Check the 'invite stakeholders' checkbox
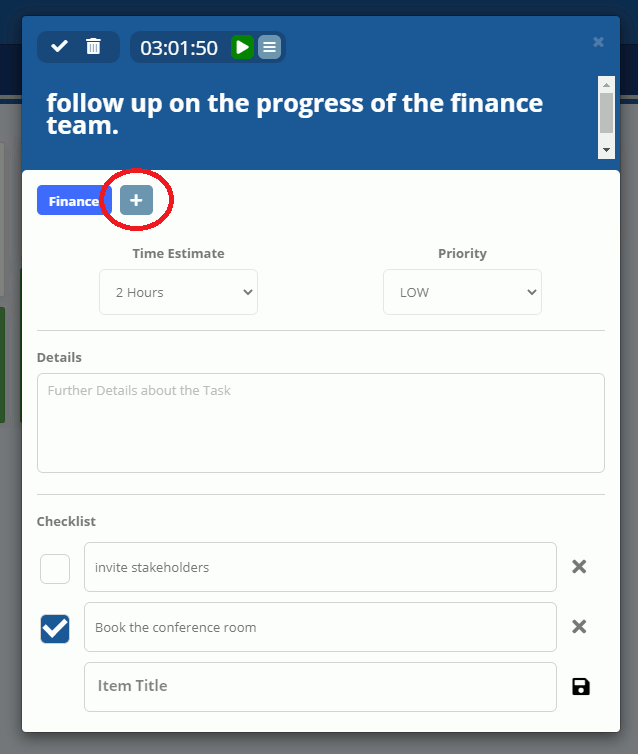Image resolution: width=638 pixels, height=754 pixels. [x=55, y=568]
